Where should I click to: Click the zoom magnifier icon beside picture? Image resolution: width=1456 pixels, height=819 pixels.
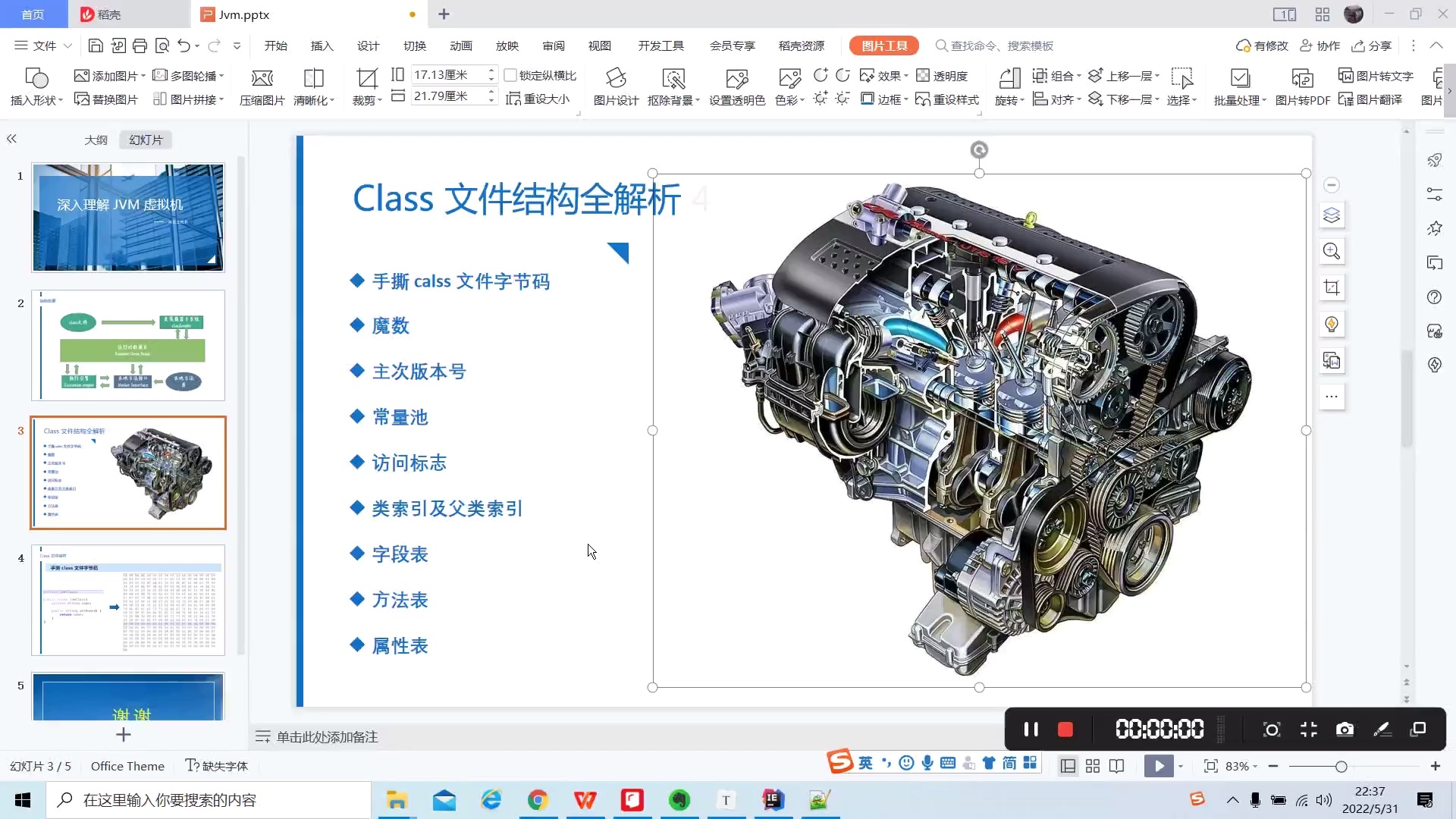[1332, 251]
